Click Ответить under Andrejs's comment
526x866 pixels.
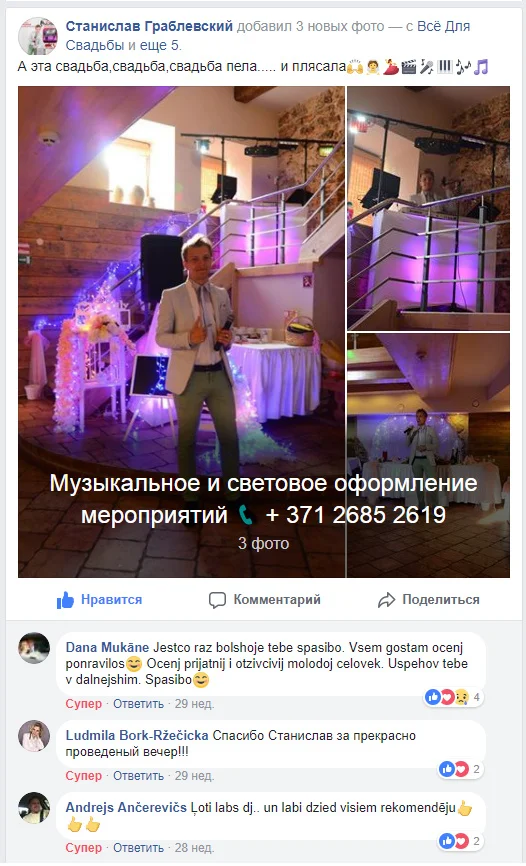139,847
